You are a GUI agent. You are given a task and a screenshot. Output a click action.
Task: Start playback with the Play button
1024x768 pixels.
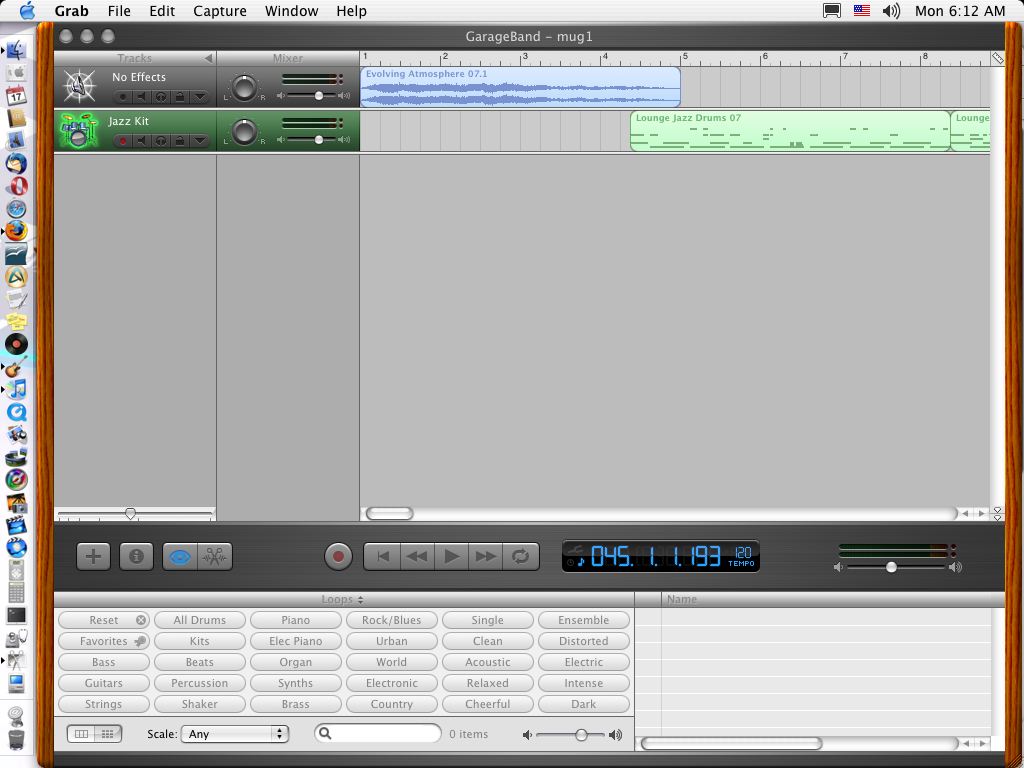451,556
